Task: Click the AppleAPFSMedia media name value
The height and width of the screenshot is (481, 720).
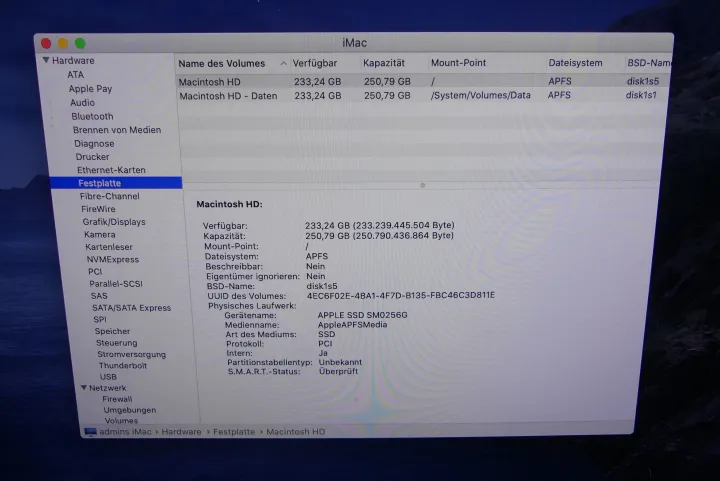Action: click(x=352, y=324)
